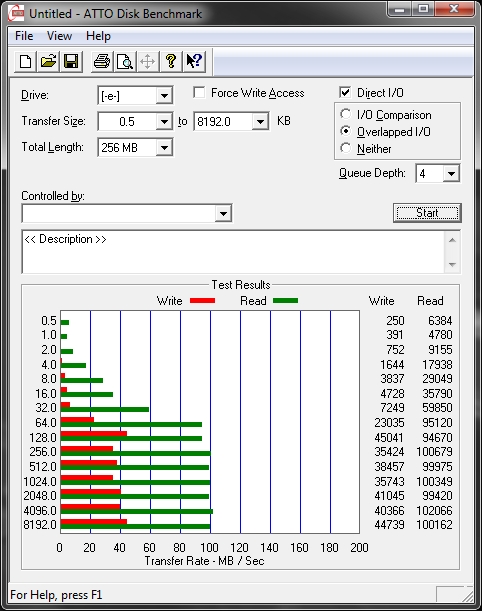Select the I/O Comparison radio button
This screenshot has height=611, width=482.
[345, 114]
